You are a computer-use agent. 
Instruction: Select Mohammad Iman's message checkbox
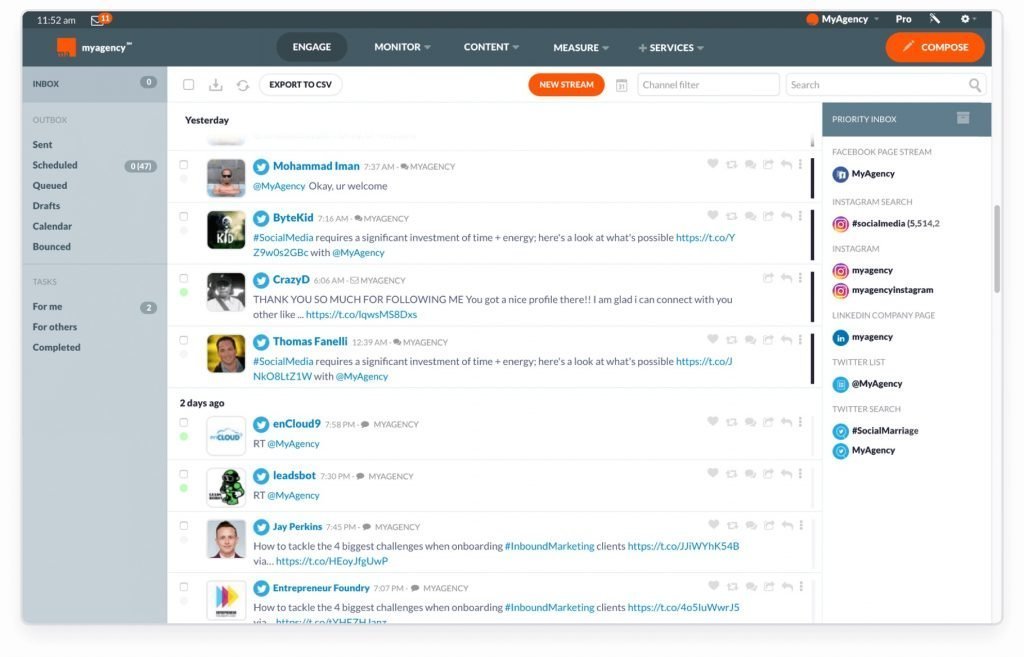pos(184,165)
